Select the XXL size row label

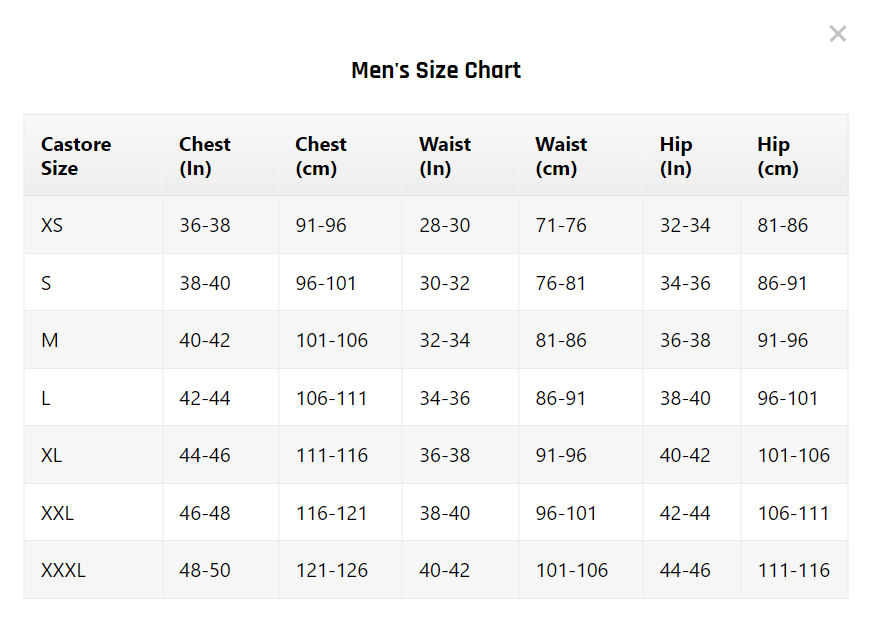(x=58, y=513)
